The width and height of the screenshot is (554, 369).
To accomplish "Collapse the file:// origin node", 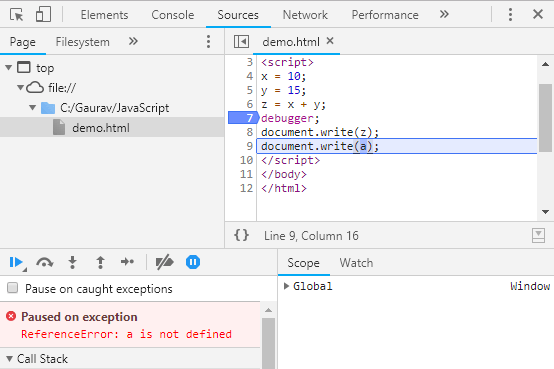I will point(20,87).
